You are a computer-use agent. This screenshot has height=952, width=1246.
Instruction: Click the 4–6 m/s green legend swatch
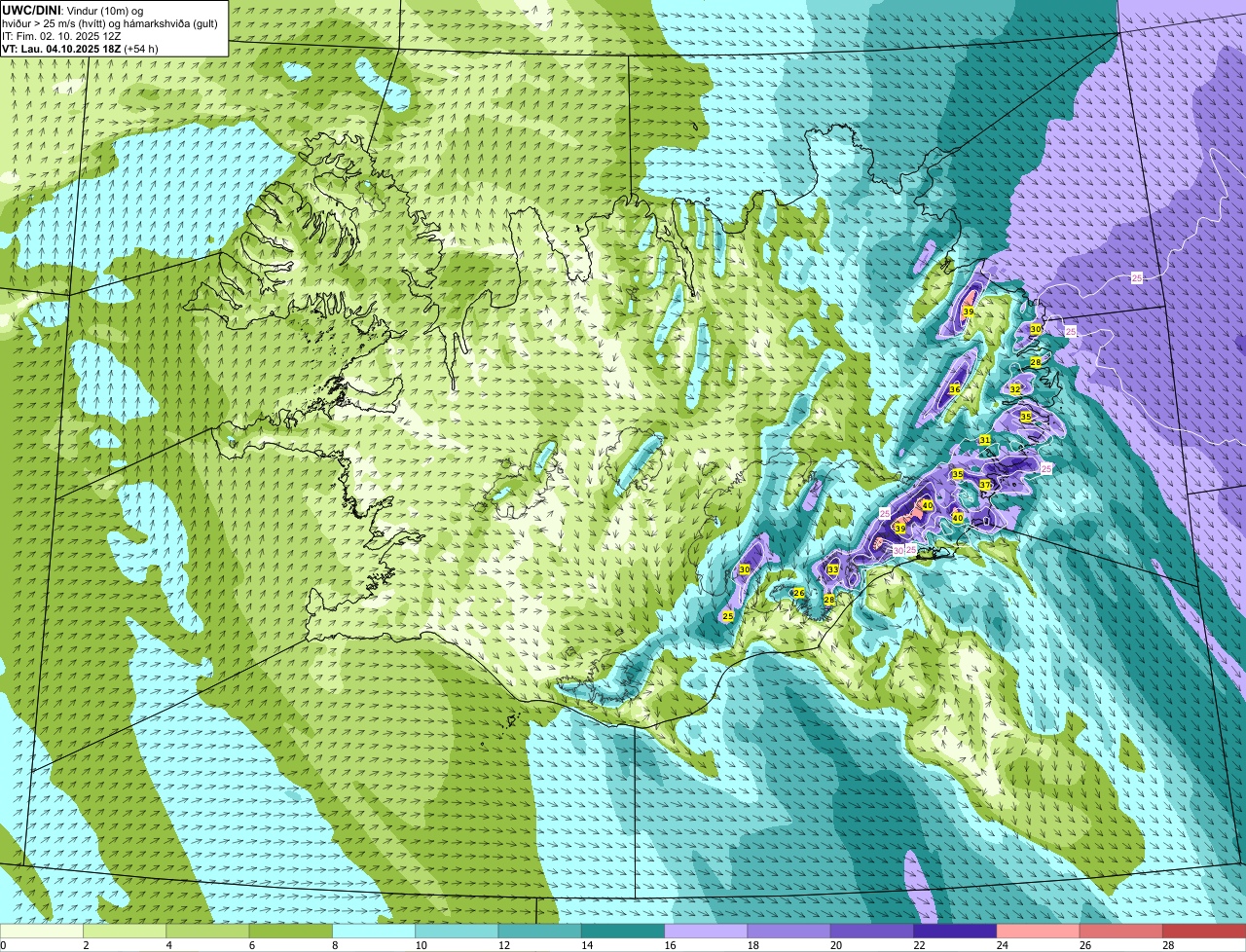click(x=207, y=931)
